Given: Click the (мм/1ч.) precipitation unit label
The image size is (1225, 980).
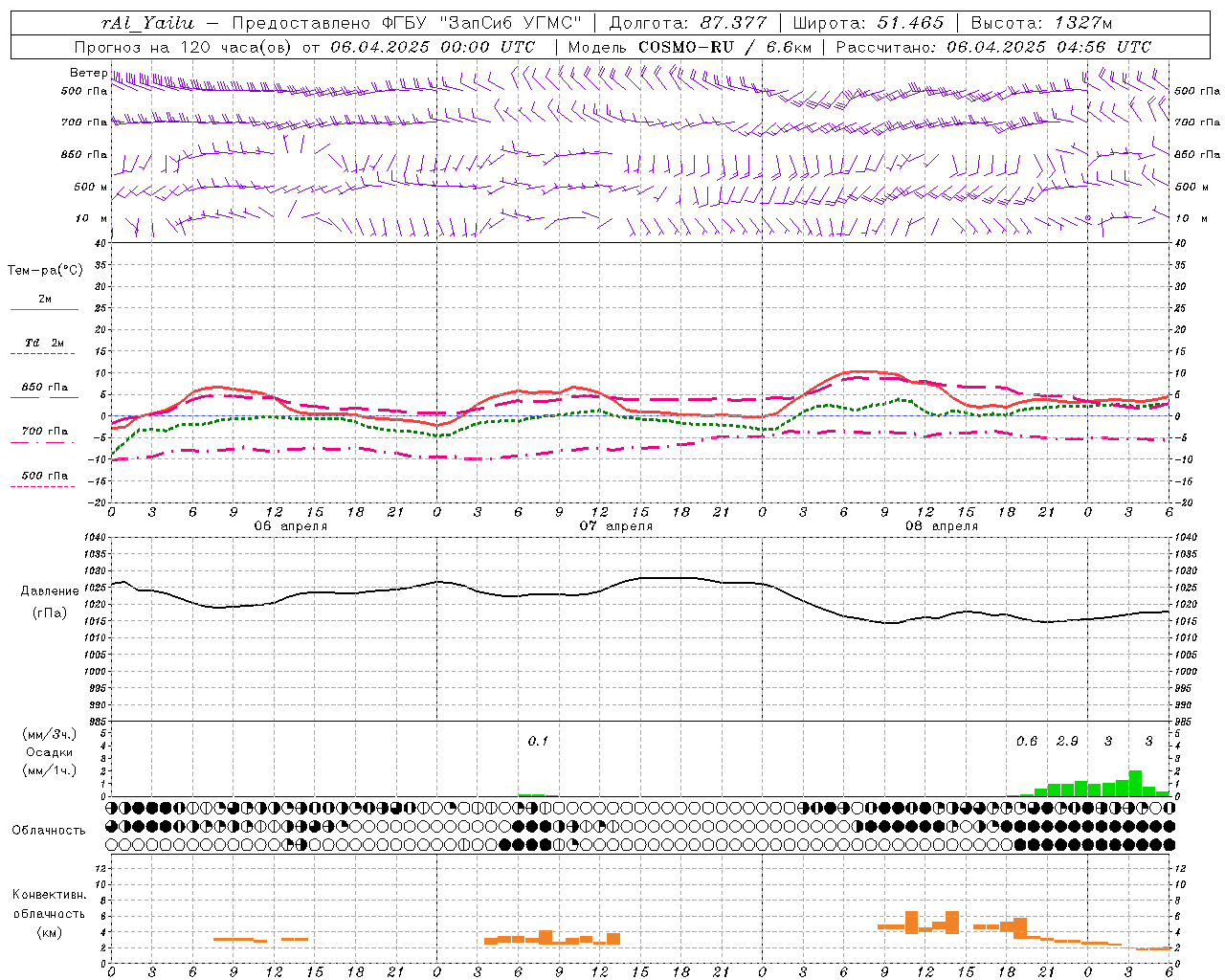Looking at the screenshot, I should click(x=50, y=770).
